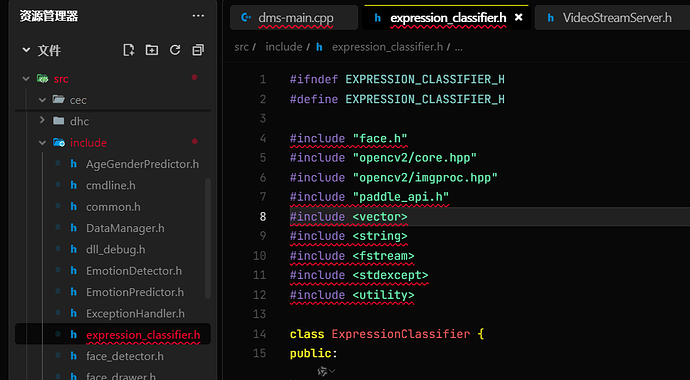Open the explorer panel more options (…) menu

[198, 16]
